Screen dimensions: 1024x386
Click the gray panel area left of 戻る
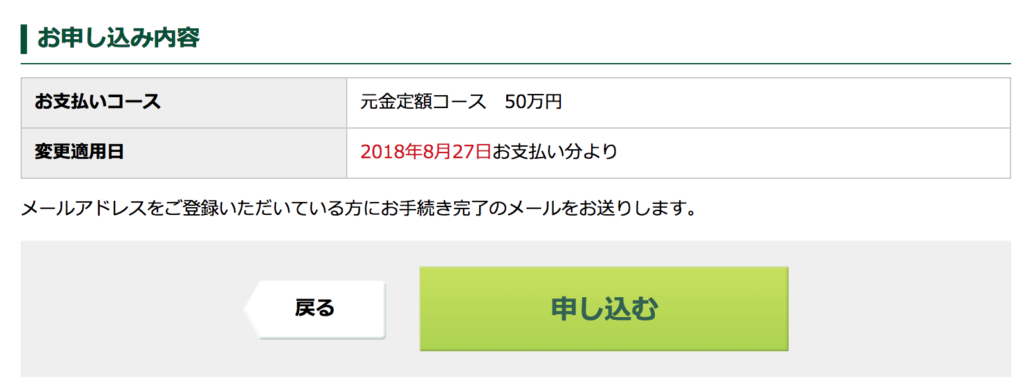click(x=131, y=309)
